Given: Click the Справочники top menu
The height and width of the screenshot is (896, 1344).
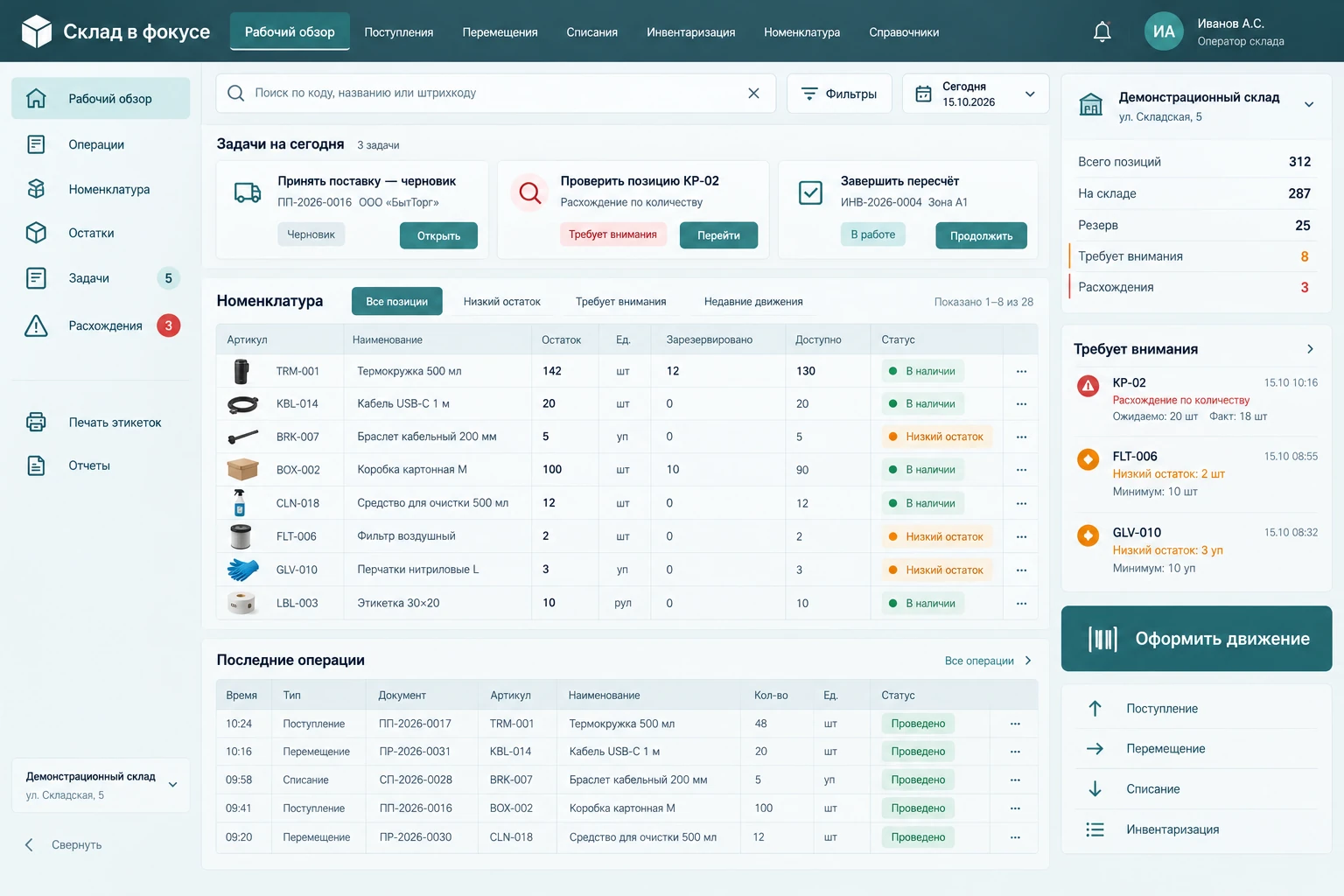Looking at the screenshot, I should point(904,32).
